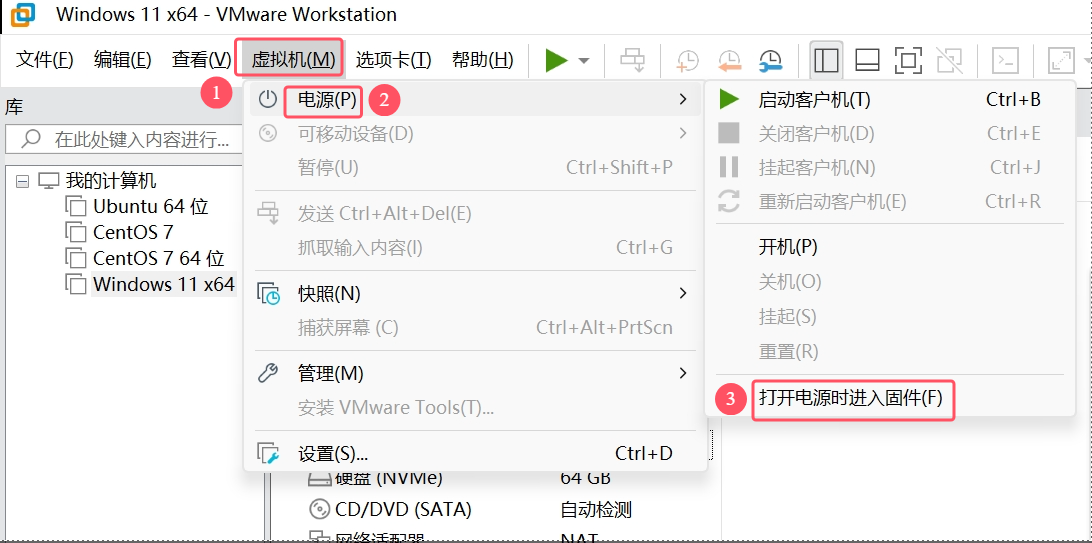Click the take snapshot clock icon
1092x543 pixels.
point(688,60)
